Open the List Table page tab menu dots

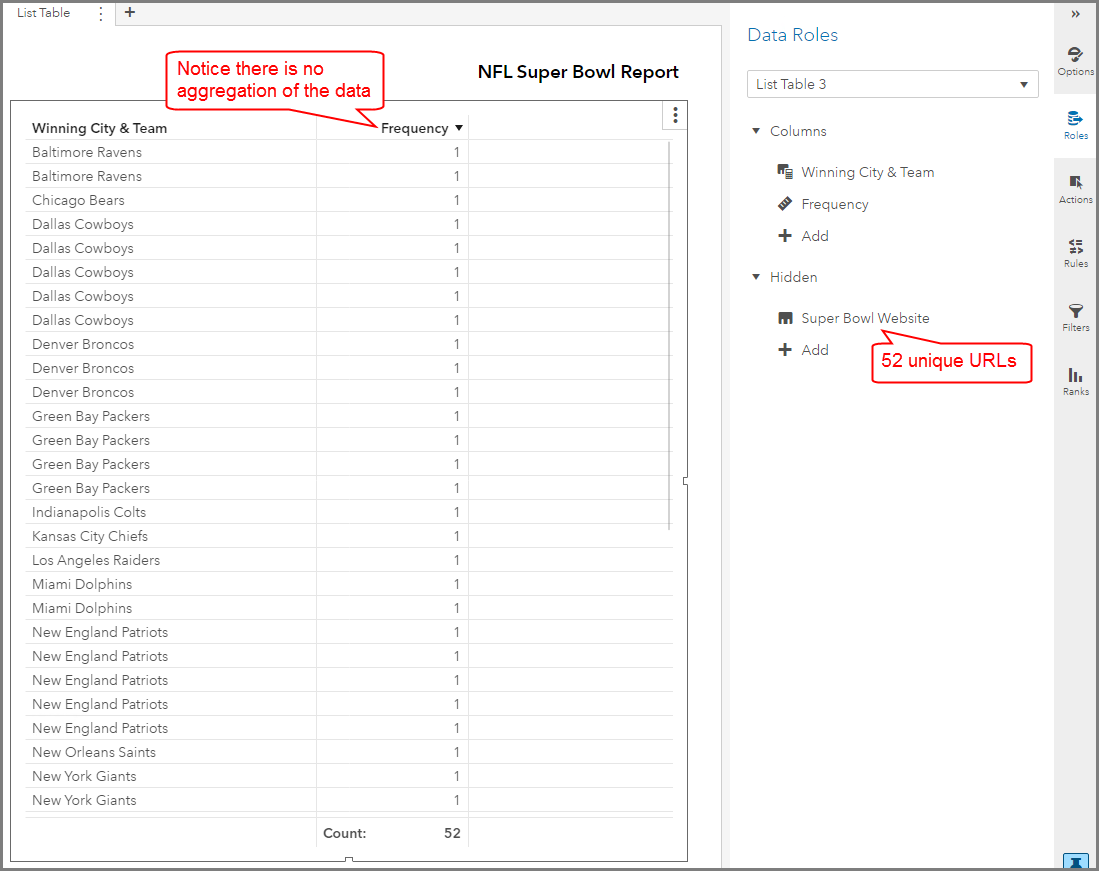point(101,13)
